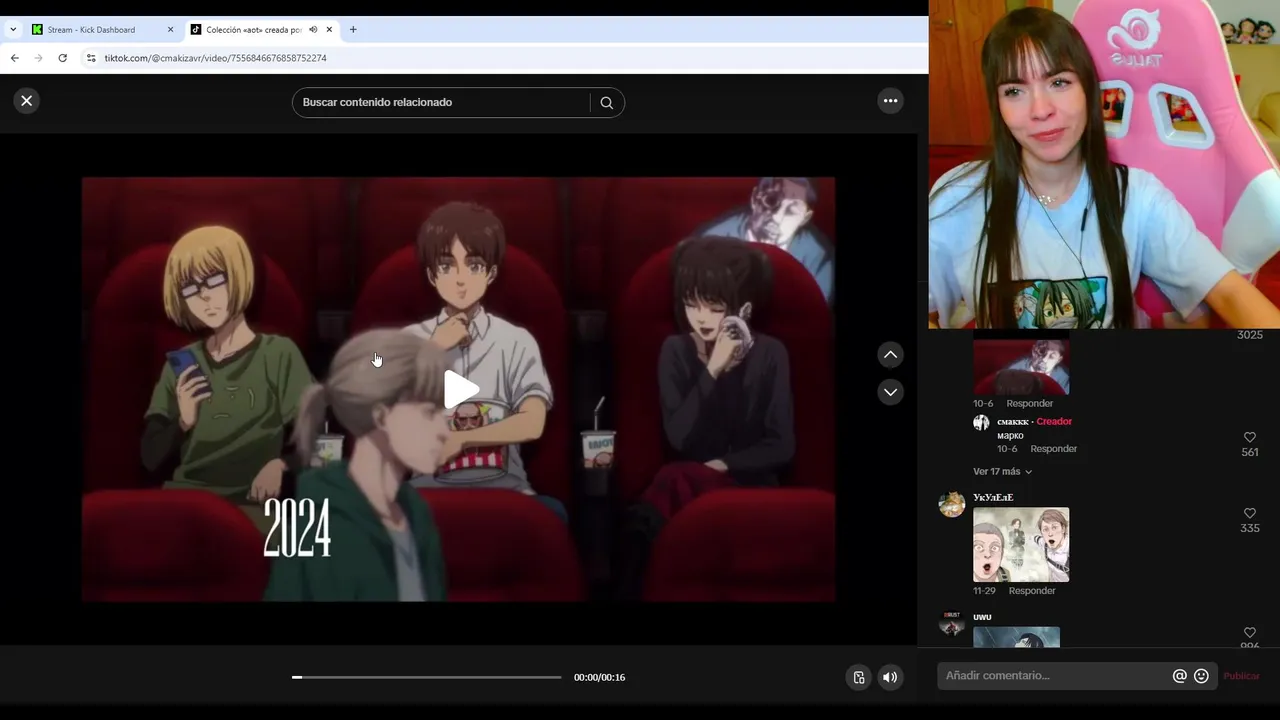This screenshot has height=720, width=1280.
Task: Like the comment with 561 likes
Action: tap(1250, 438)
